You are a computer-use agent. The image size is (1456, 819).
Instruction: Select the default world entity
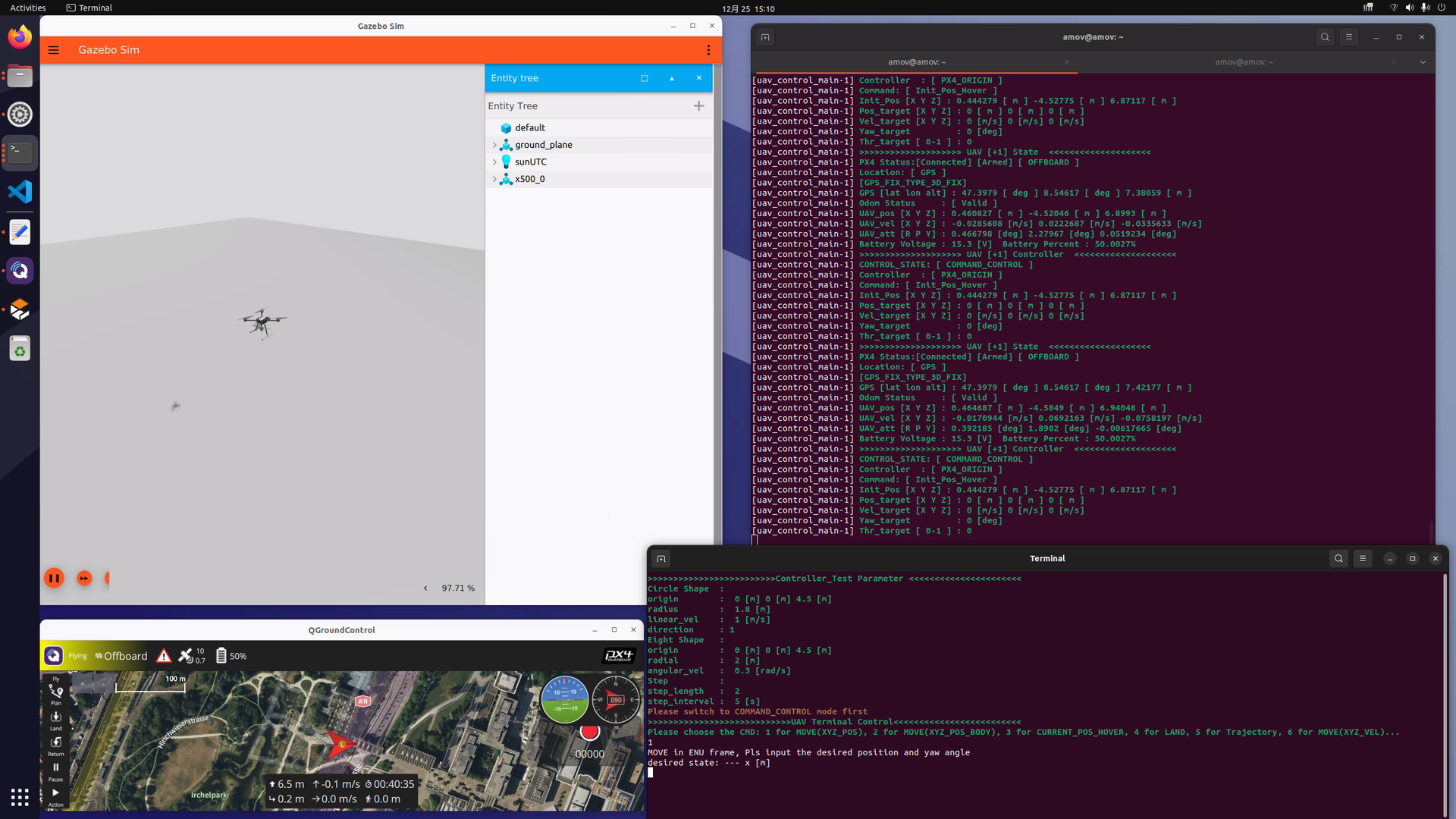point(598,128)
